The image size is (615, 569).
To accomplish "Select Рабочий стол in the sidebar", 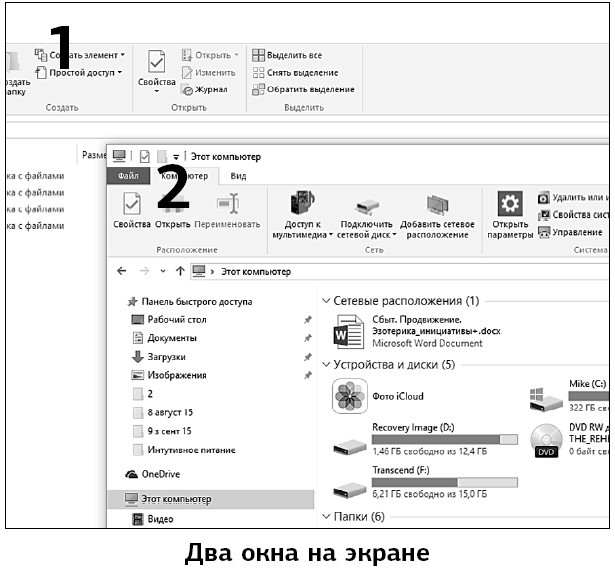I will 169,320.
